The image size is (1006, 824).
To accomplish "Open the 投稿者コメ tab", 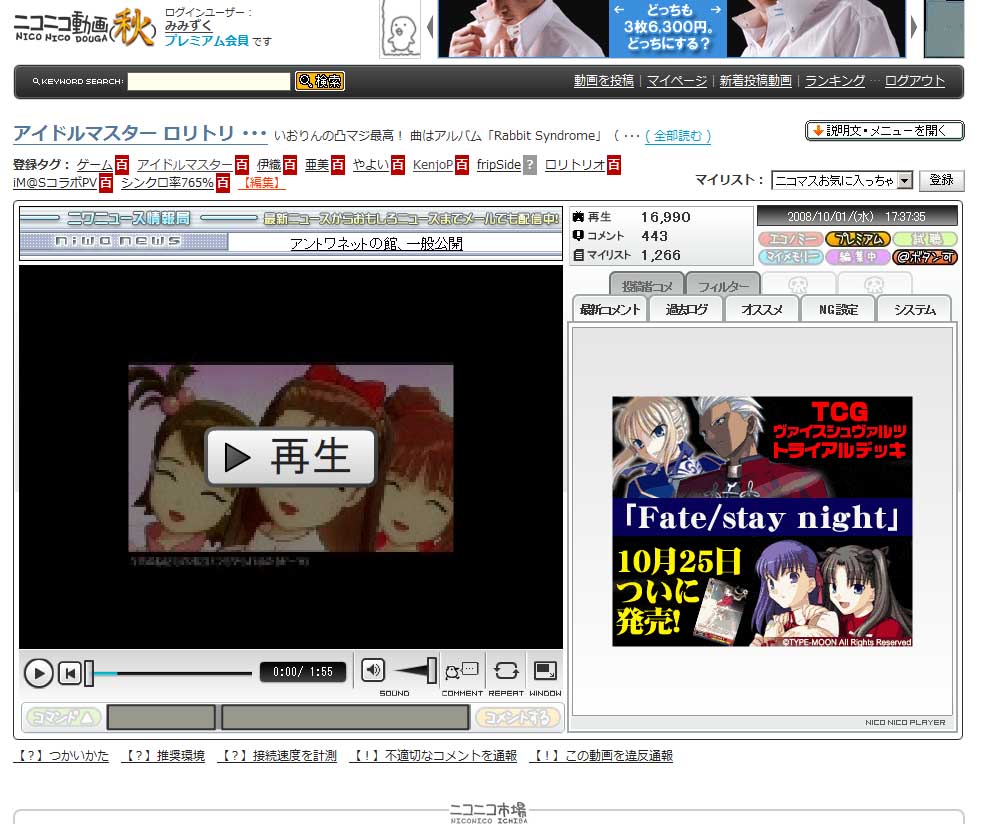I will coord(647,286).
